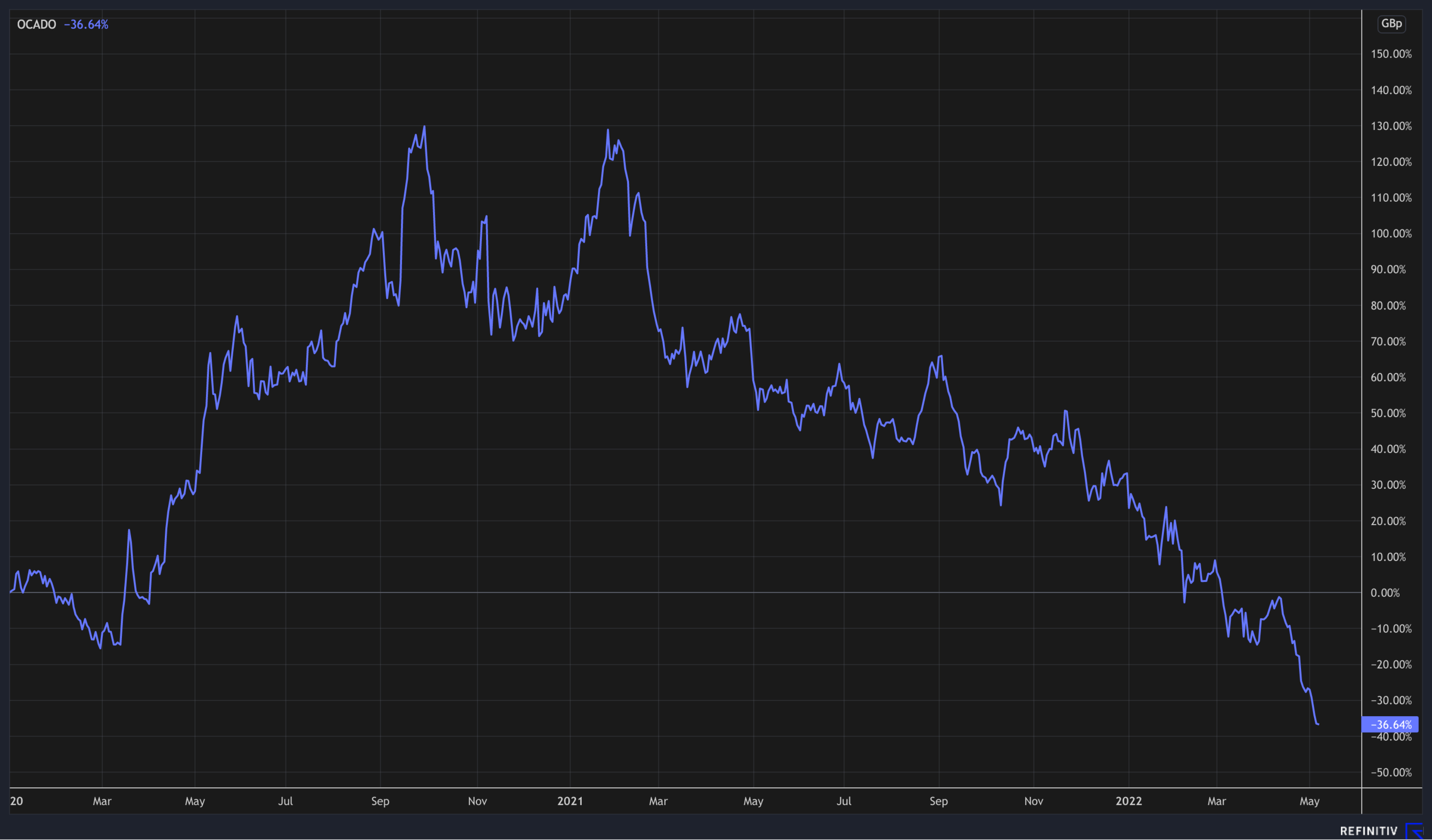
Task: Click the 90.00% axis label
Action: tap(1388, 269)
